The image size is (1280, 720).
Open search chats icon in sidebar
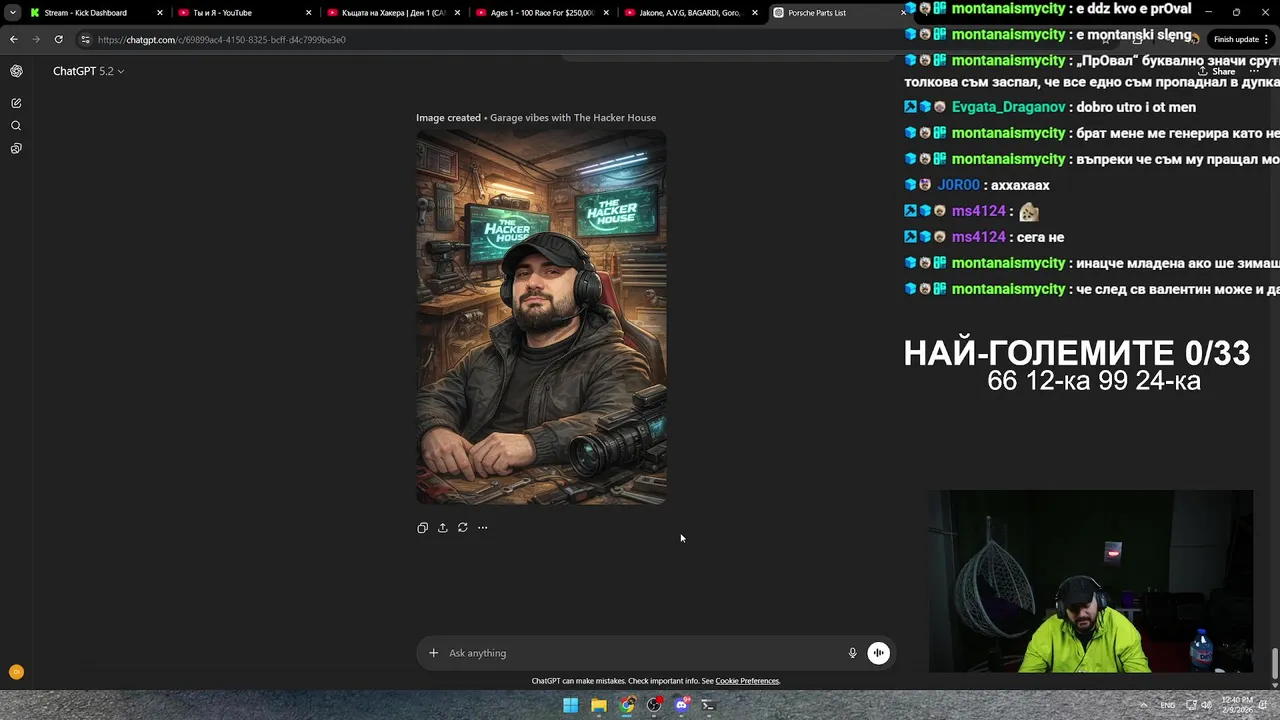(x=16, y=126)
